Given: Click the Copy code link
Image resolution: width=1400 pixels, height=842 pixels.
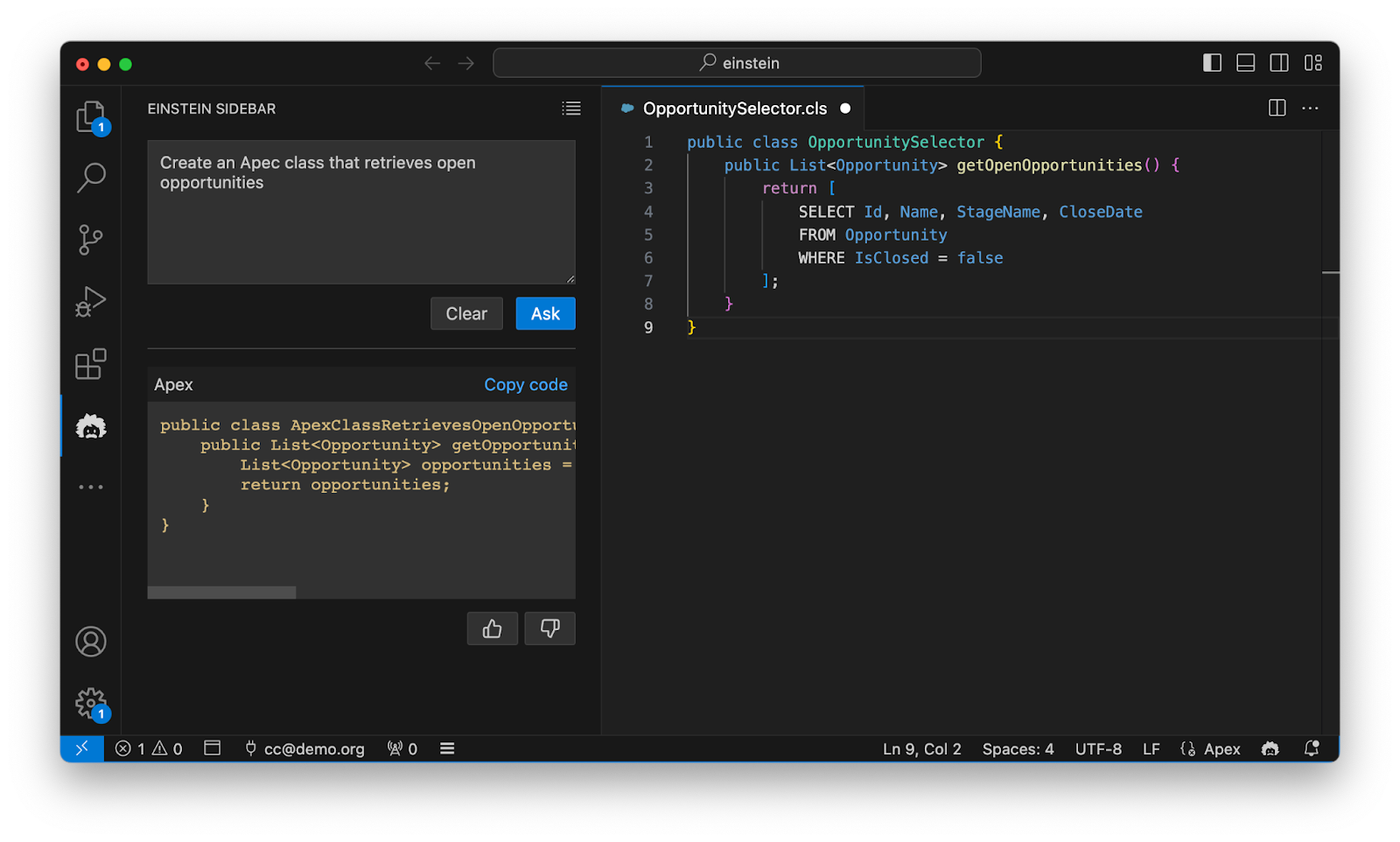Looking at the screenshot, I should coord(526,384).
